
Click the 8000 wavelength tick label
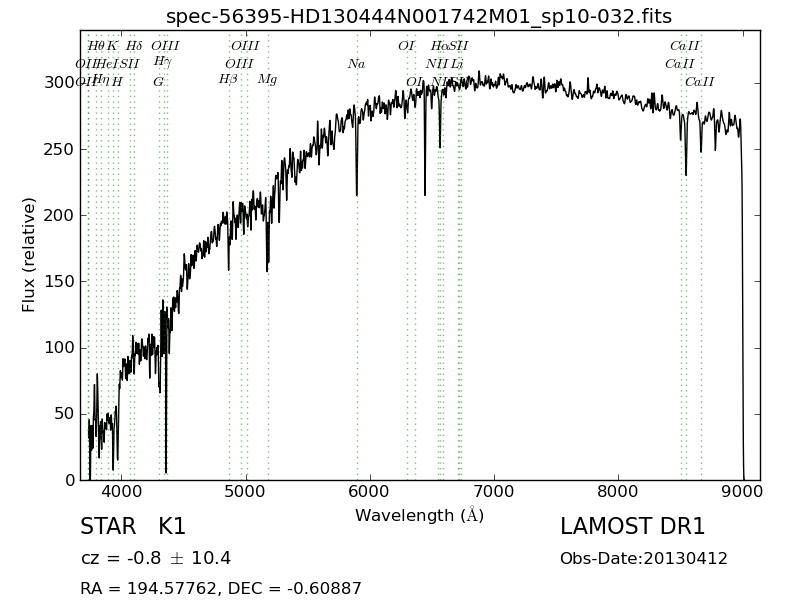pos(618,491)
